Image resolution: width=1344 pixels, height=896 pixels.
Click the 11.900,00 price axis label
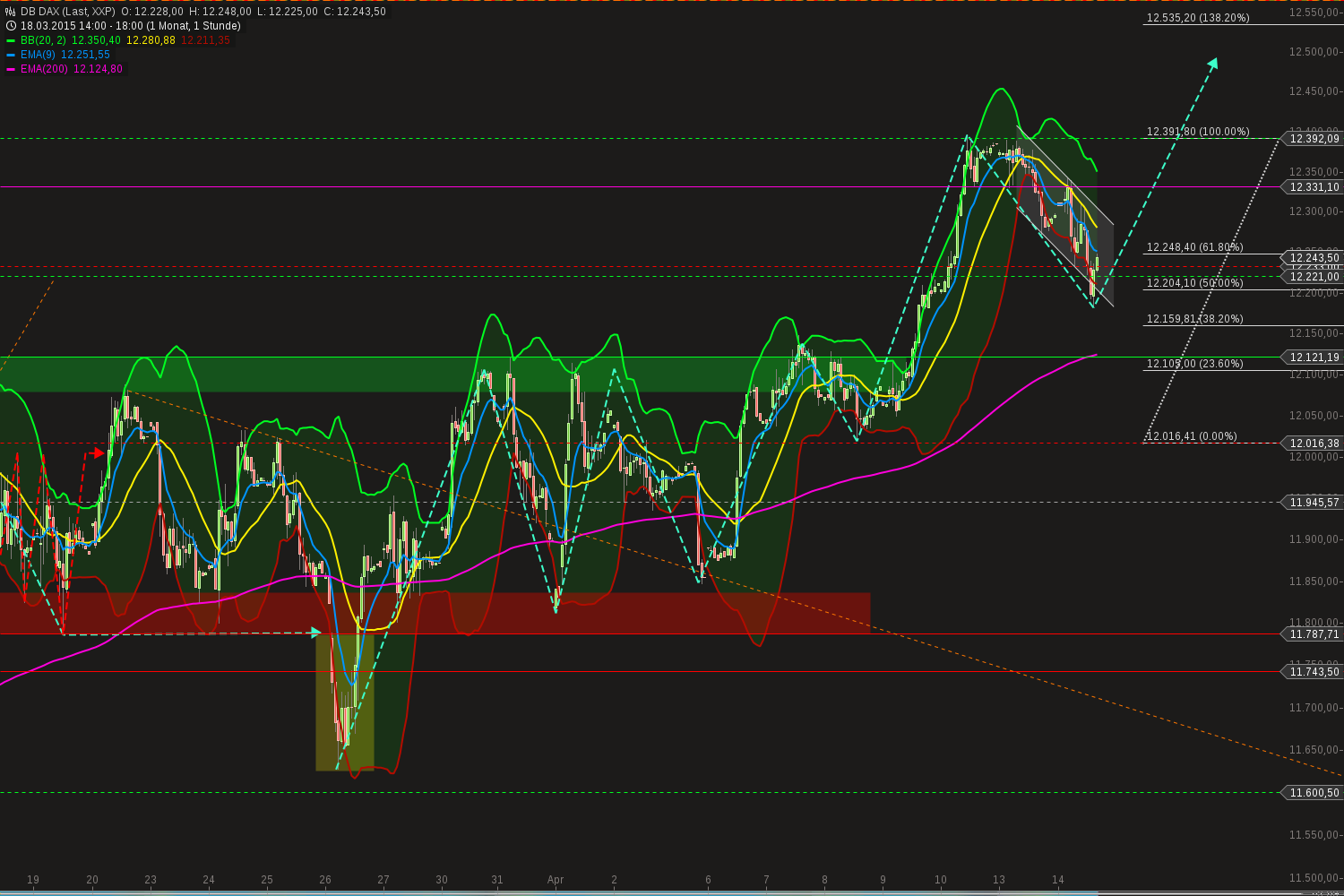click(1314, 539)
